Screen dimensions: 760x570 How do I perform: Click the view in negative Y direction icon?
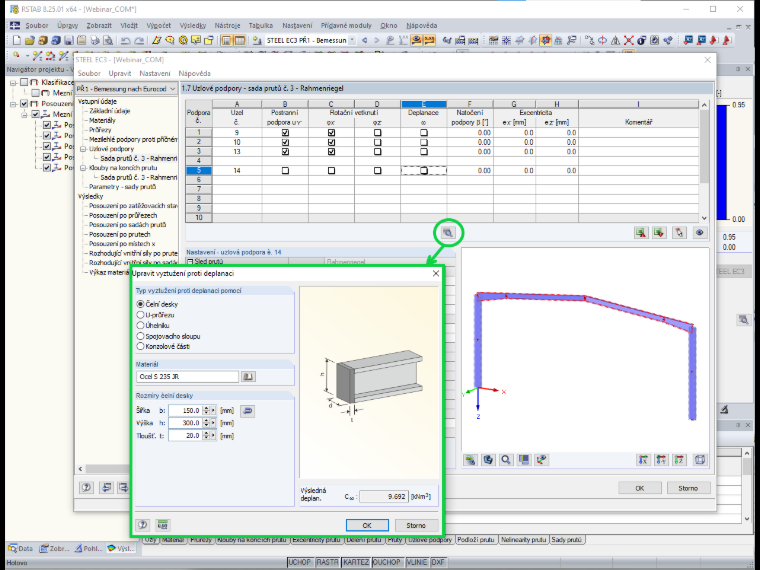(x=661, y=459)
